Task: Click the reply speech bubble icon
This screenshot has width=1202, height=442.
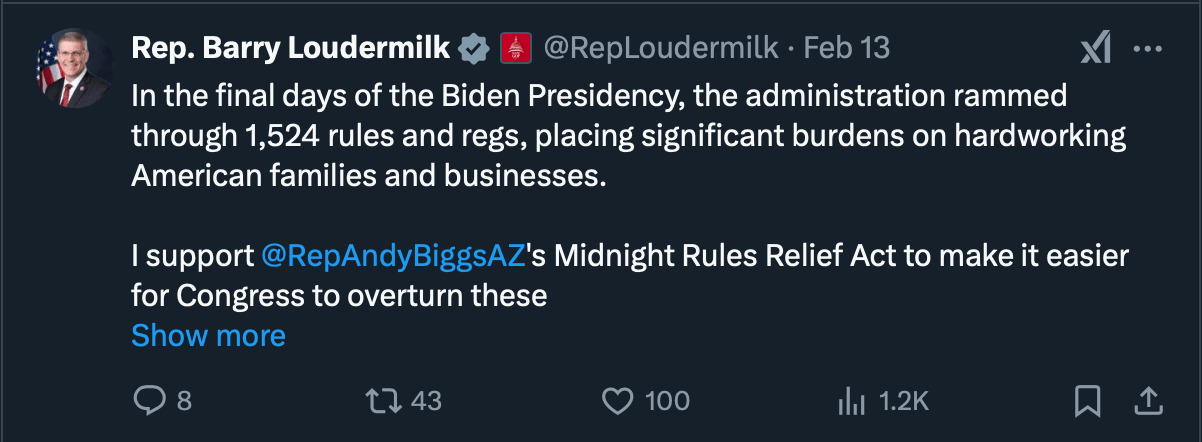Action: (148, 401)
